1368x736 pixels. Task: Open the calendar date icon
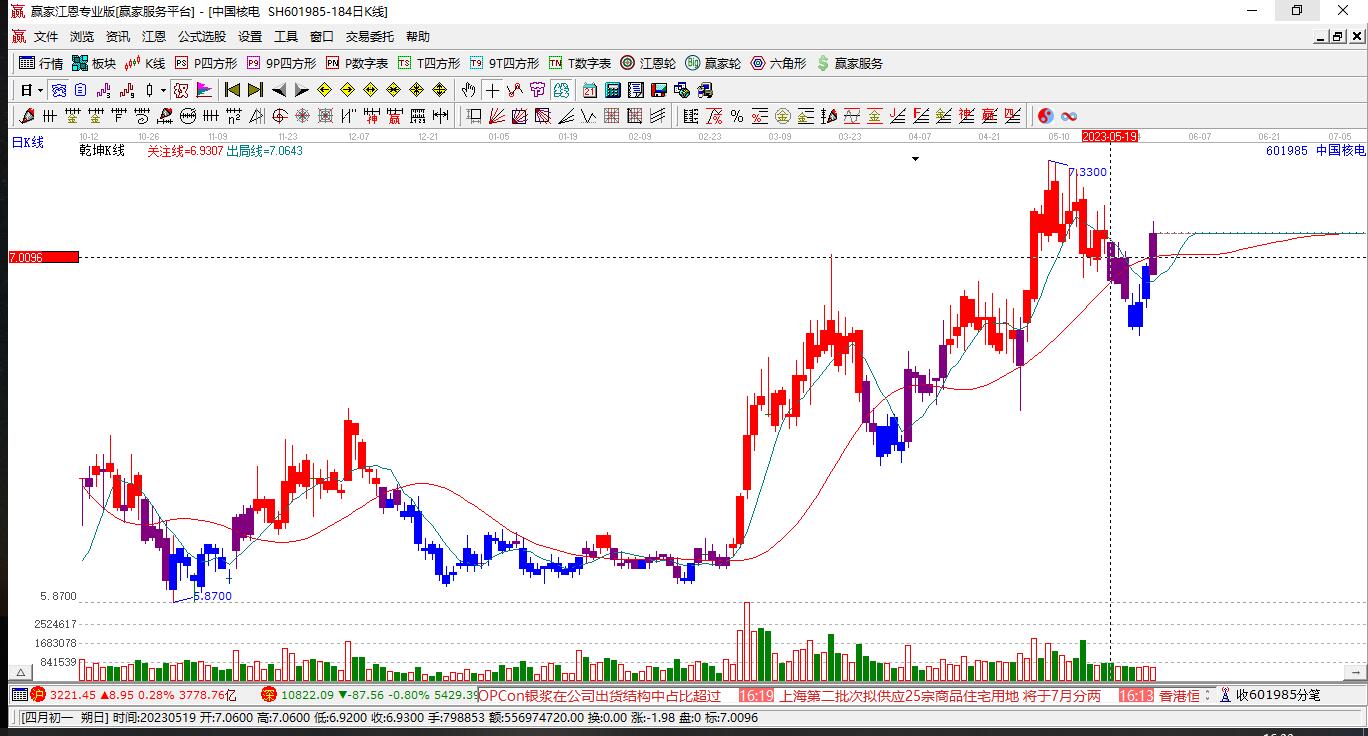click(590, 90)
